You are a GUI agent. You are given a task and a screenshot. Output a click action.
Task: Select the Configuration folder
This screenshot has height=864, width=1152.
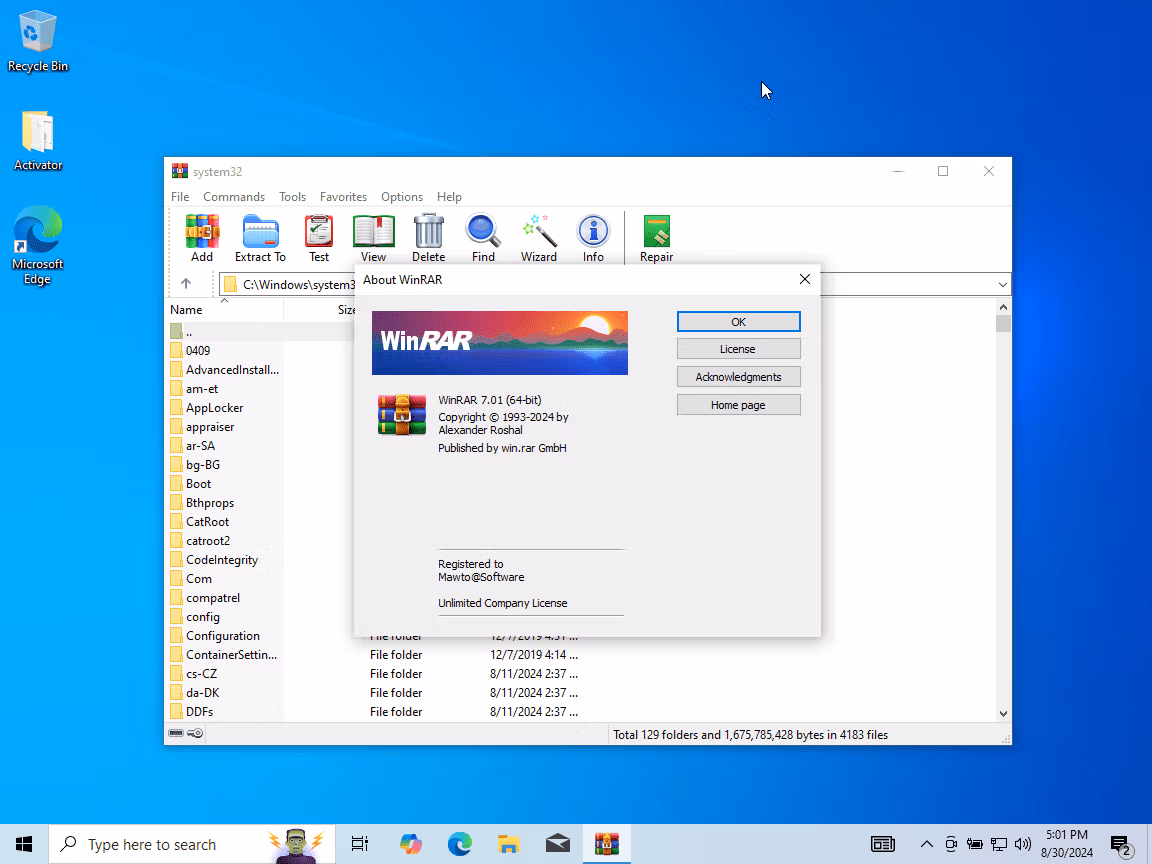click(x=215, y=636)
